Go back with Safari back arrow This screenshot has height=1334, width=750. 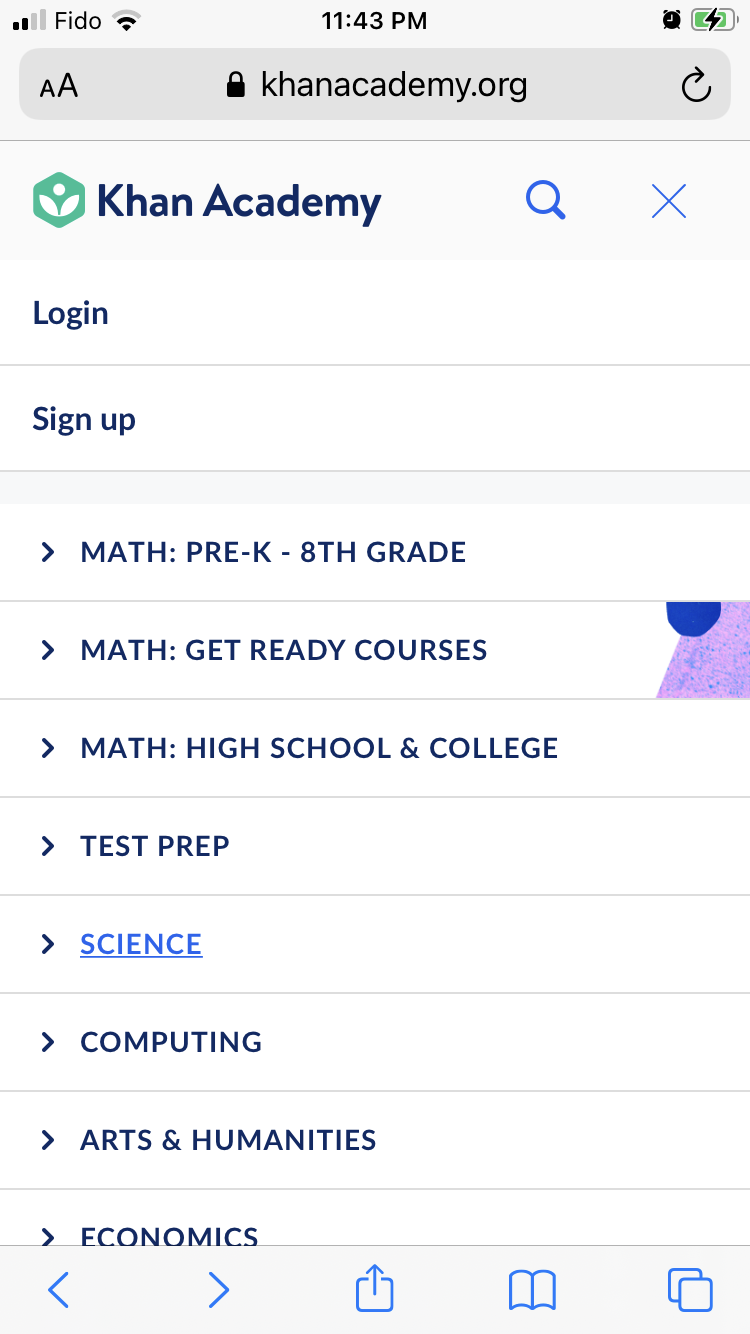[59, 1290]
